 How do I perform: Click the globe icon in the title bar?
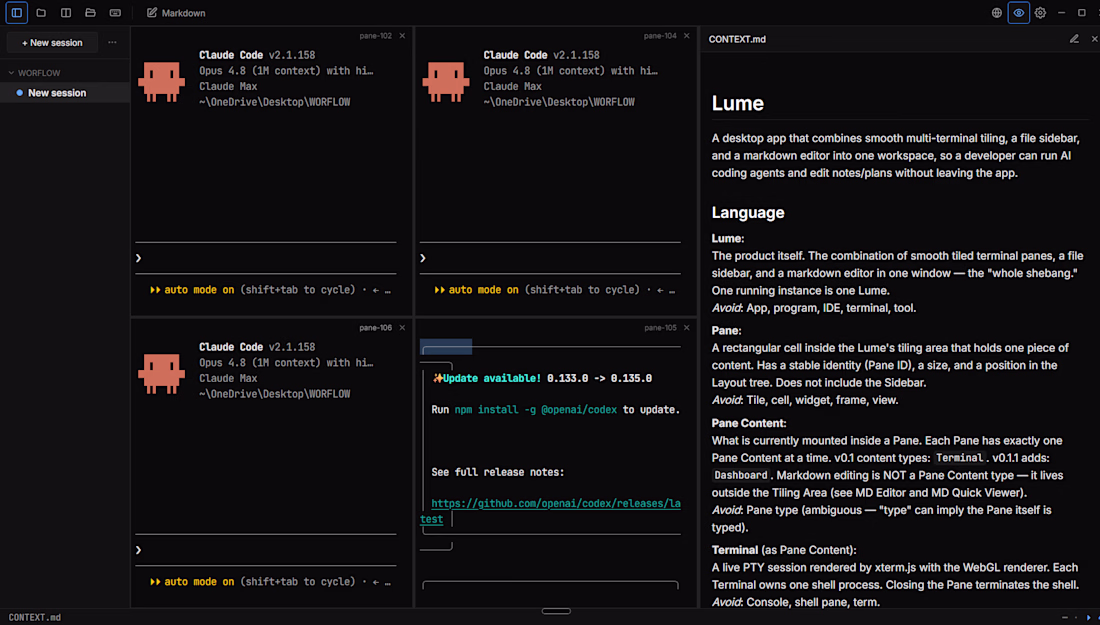tap(996, 13)
